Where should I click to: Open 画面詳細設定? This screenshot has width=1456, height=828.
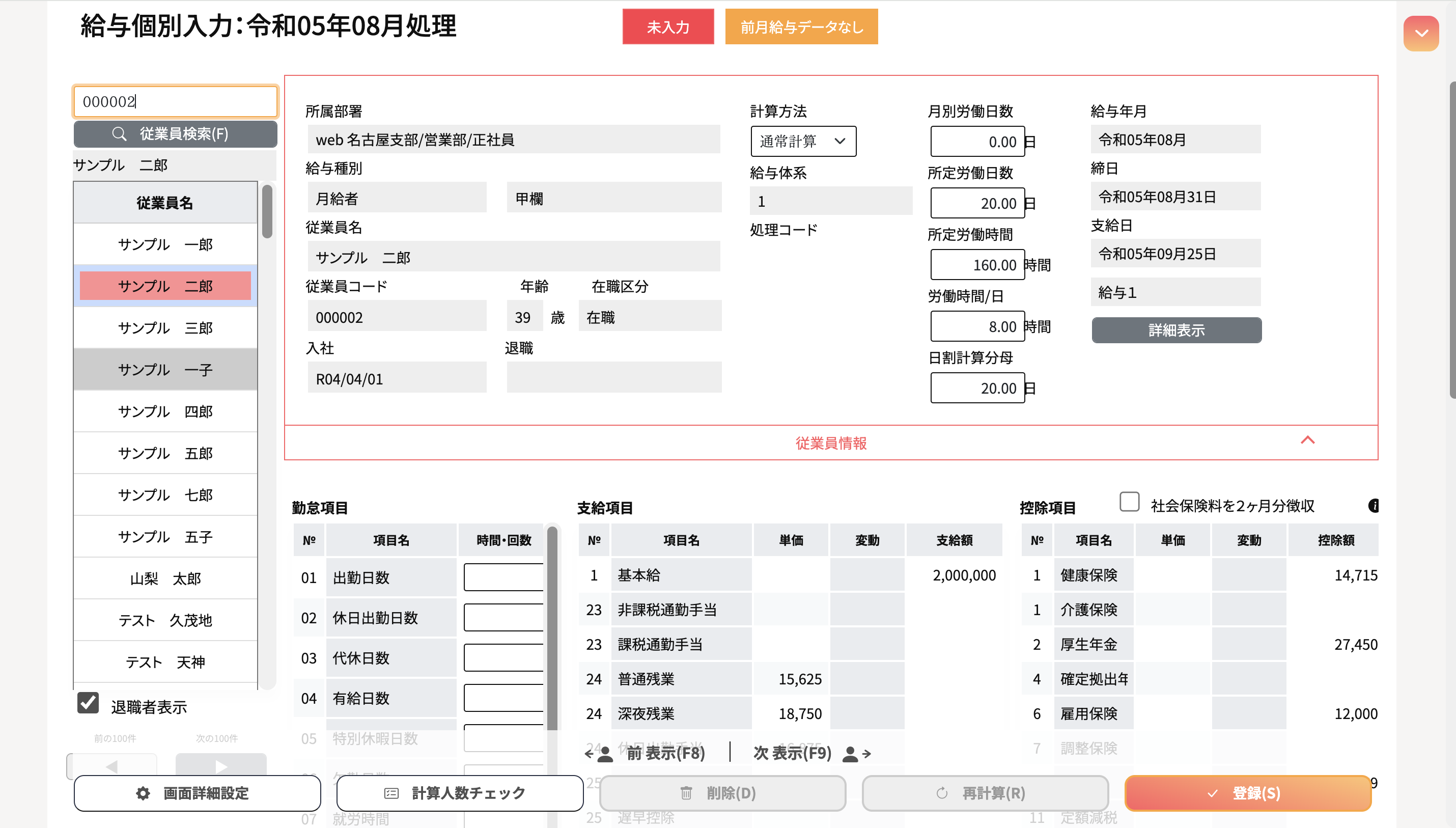(x=198, y=793)
